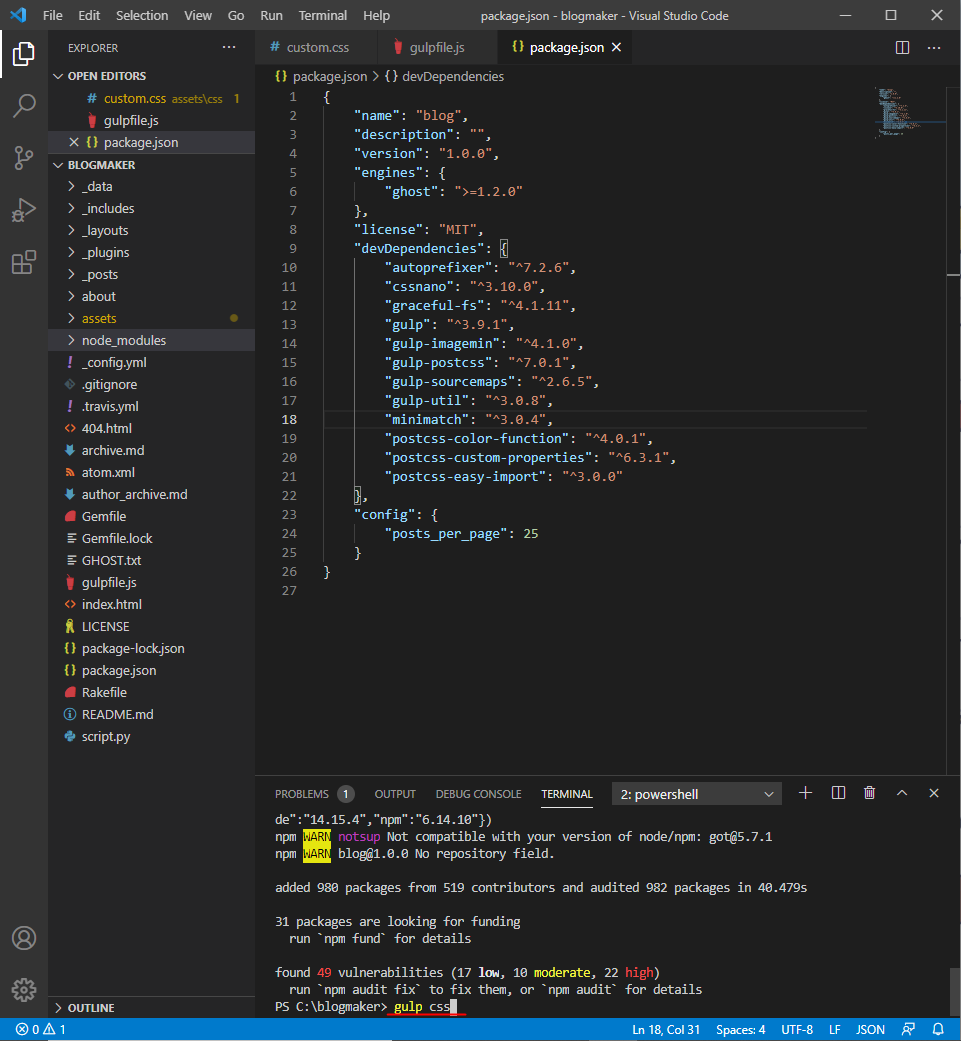This screenshot has height=1041, width=961.
Task: Open Run and Debug view
Action: pyautogui.click(x=24, y=210)
